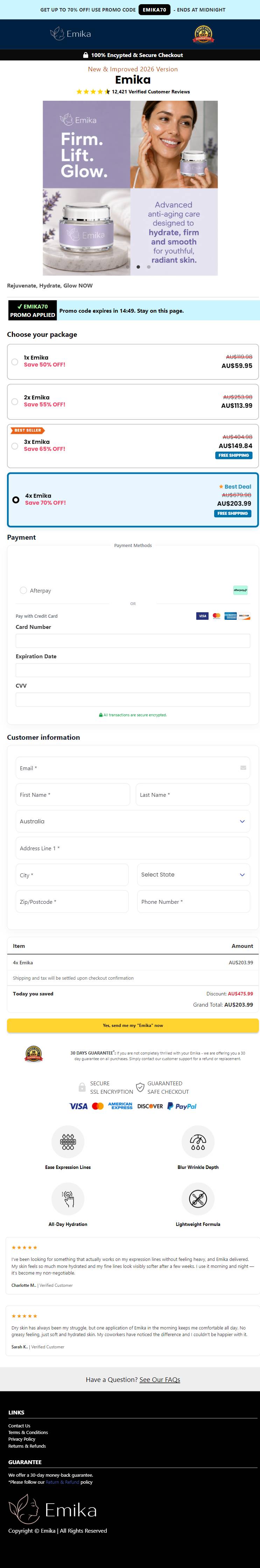Focus the Address Line 1 field
Screen dimensions: 260x1568
click(x=133, y=848)
